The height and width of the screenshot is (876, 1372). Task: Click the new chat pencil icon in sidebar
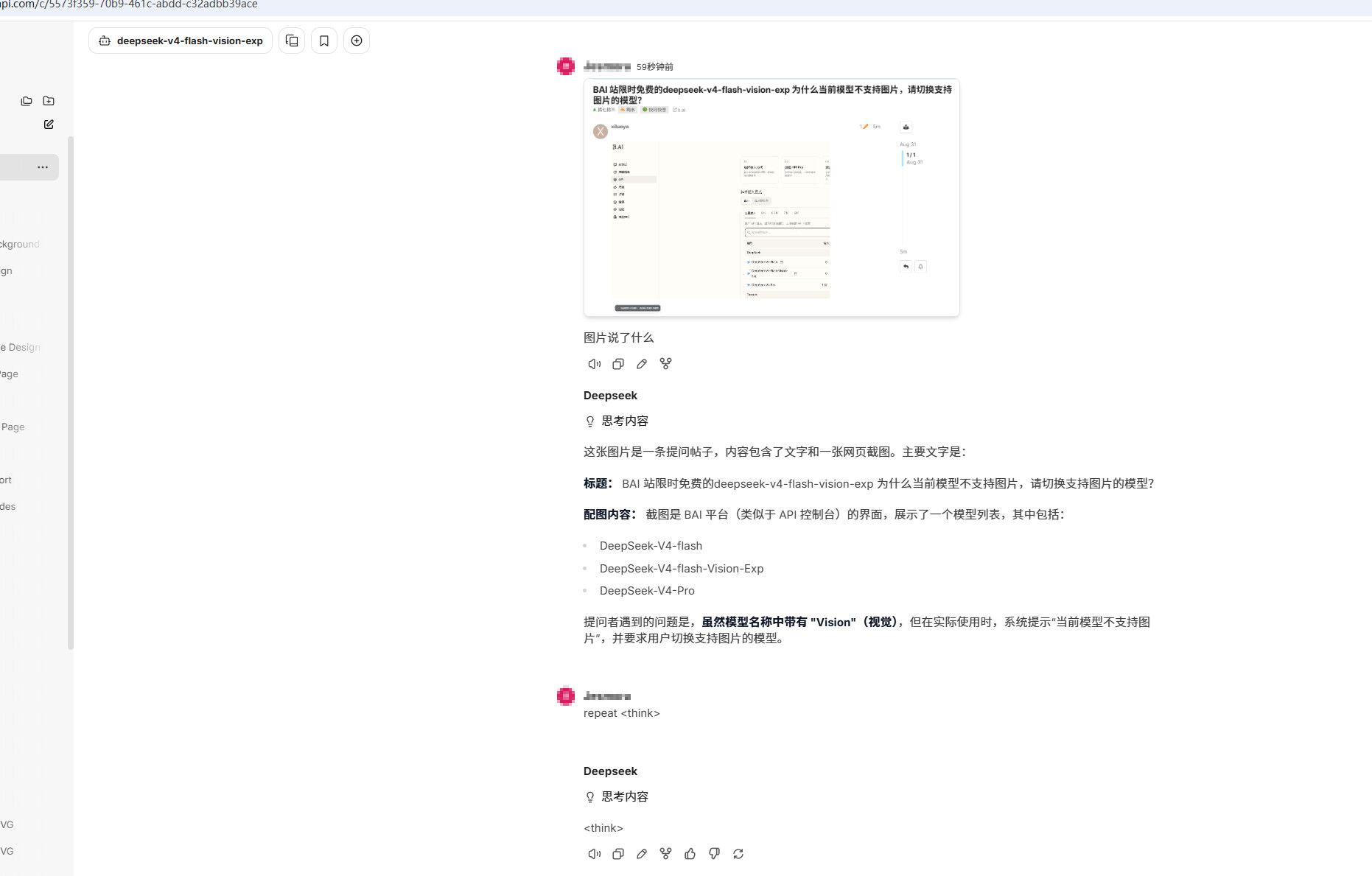coord(49,125)
